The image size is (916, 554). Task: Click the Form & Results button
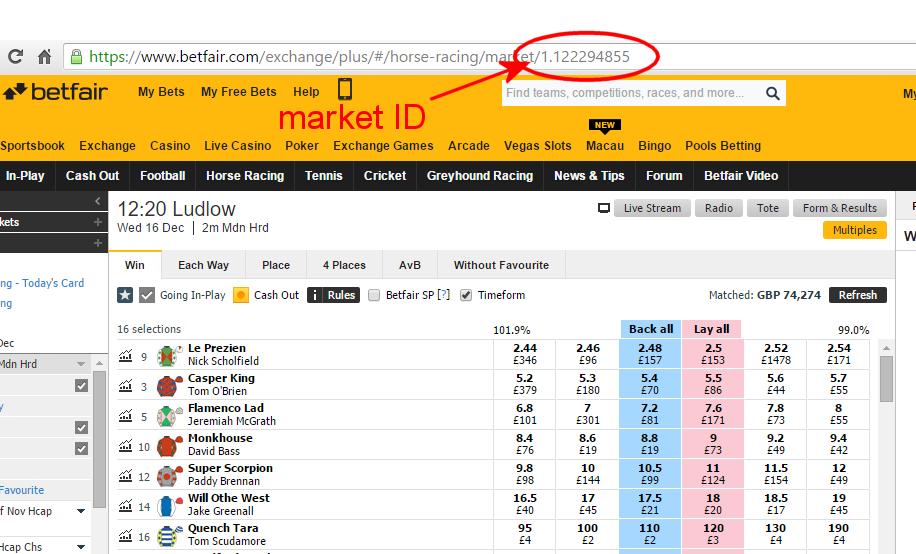point(839,208)
